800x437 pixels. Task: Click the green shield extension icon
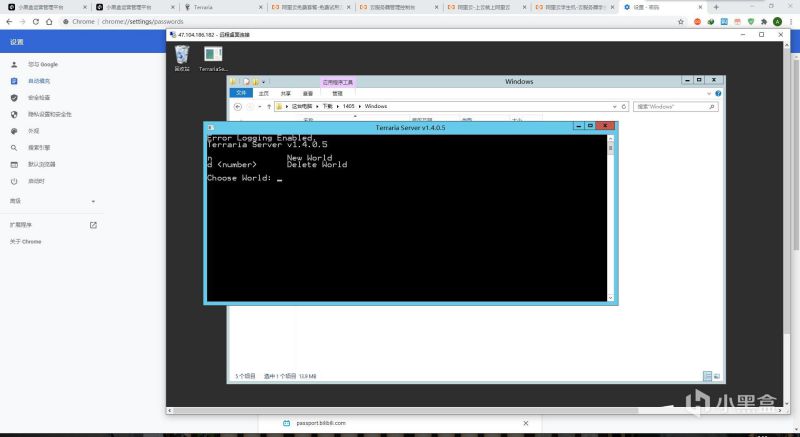[x=751, y=21]
